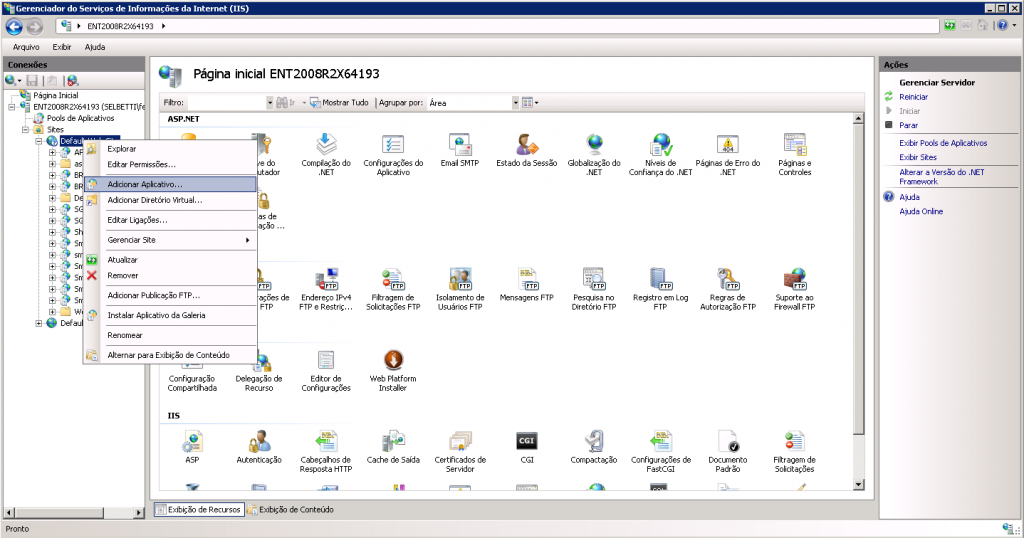The image size is (1024, 538).
Task: Click the back navigation arrow button
Action: point(14,27)
